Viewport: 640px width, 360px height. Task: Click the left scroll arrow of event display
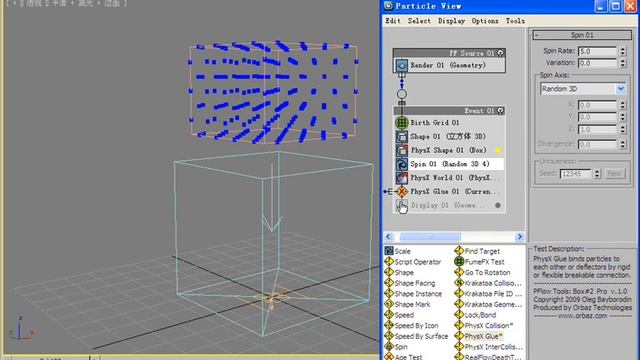(389, 237)
